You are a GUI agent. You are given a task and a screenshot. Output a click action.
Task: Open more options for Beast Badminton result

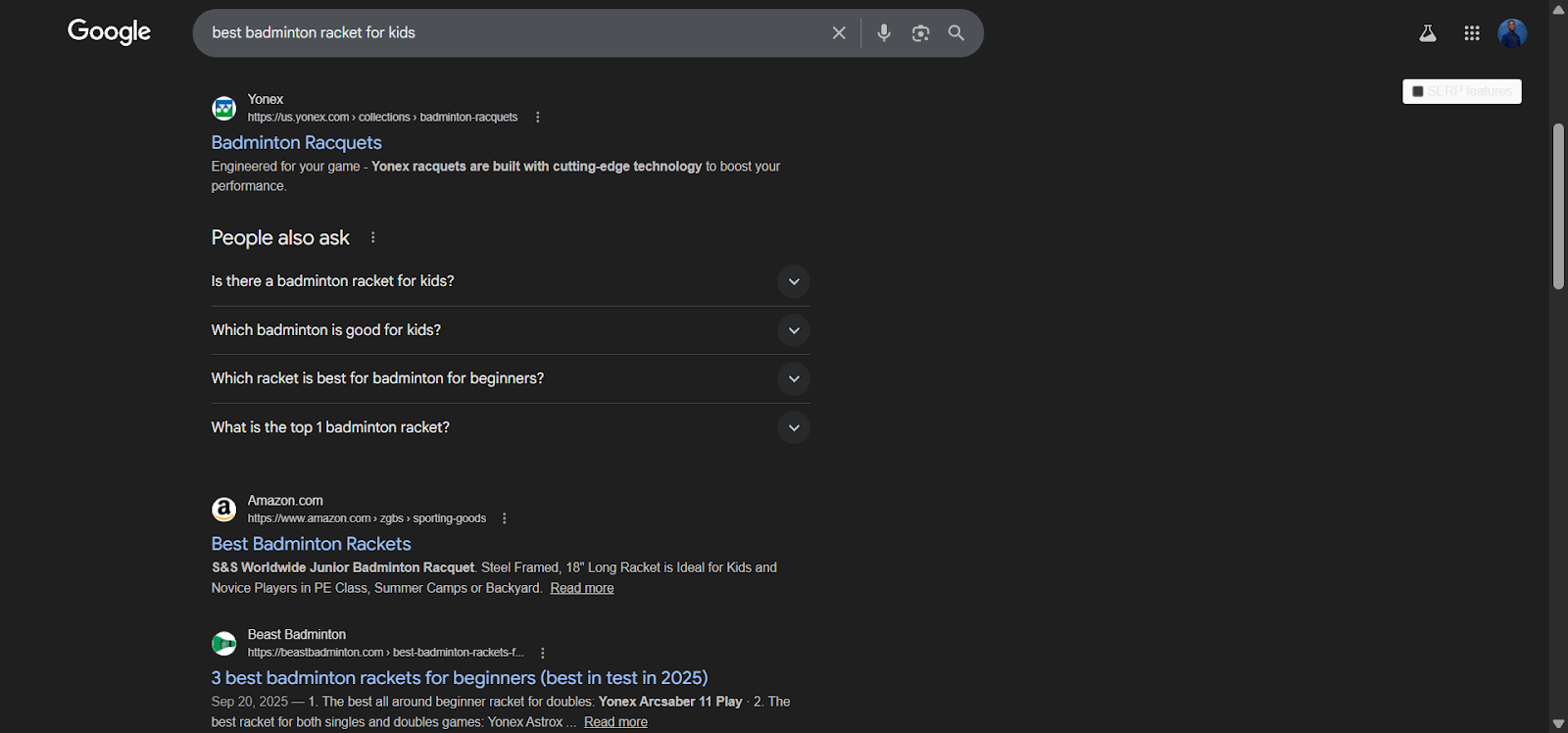click(543, 653)
